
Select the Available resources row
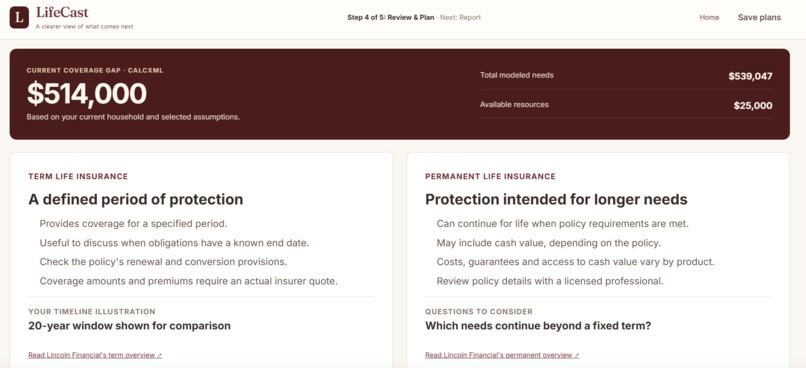(626, 105)
